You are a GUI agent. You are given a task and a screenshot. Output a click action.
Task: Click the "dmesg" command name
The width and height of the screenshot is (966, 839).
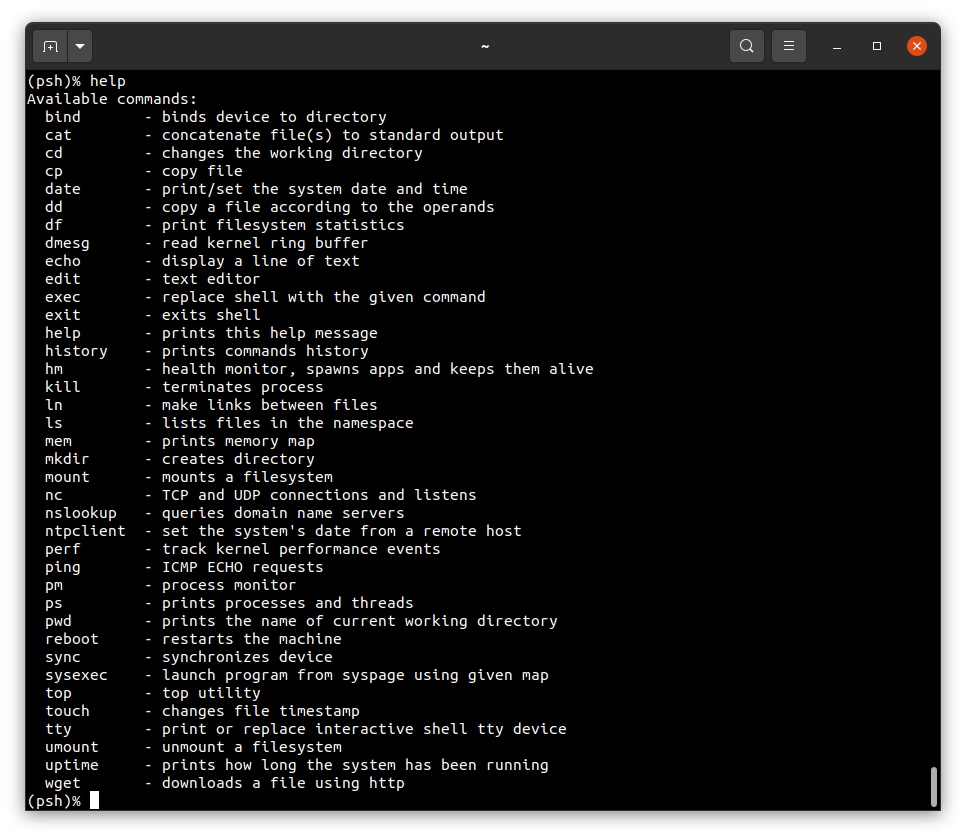(x=67, y=243)
